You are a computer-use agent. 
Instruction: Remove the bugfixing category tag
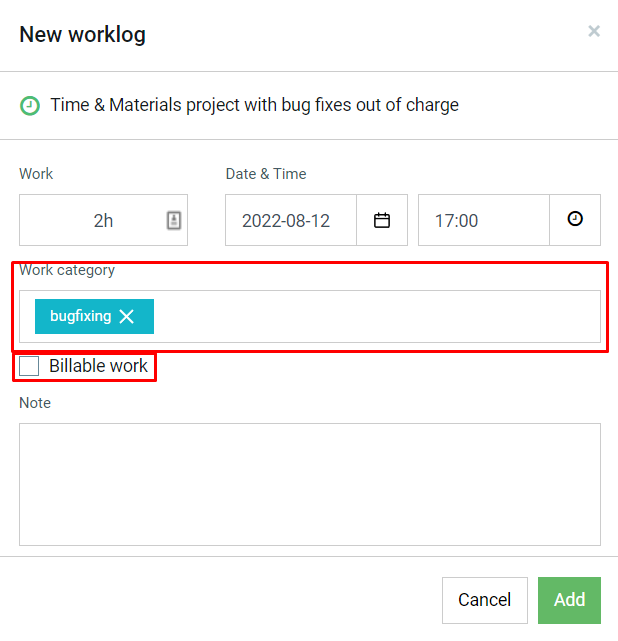point(126,316)
